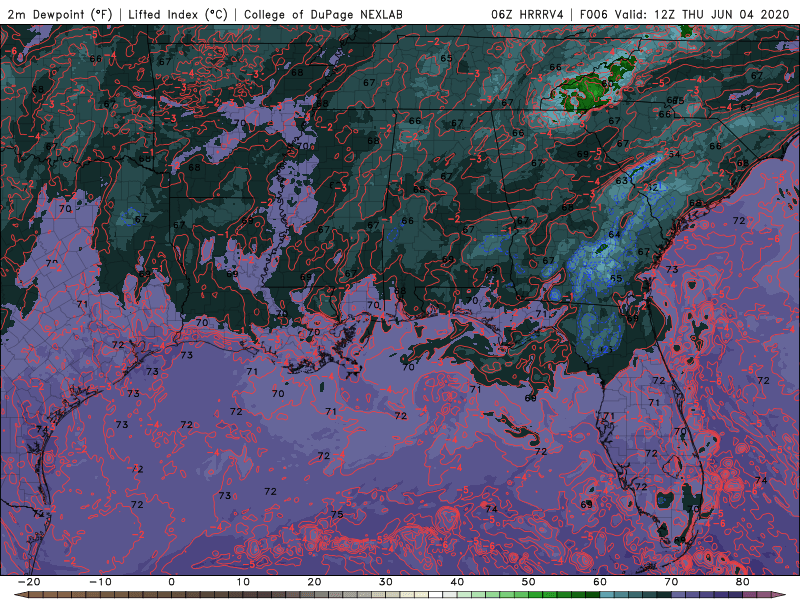Click the 63 dewpoint value near the Georgia border
Image resolution: width=800 pixels, height=600 pixels.
pyautogui.click(x=621, y=181)
